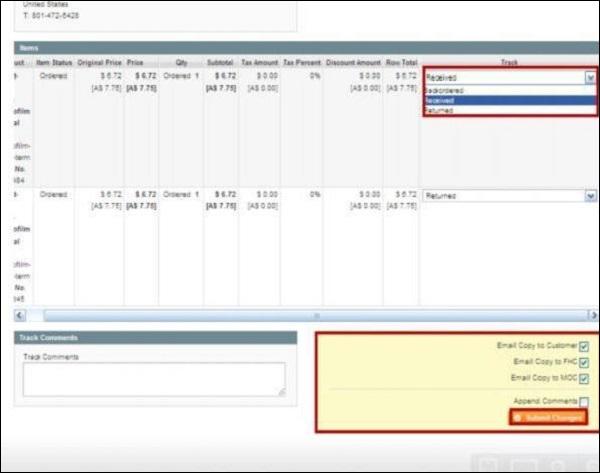Click the Item Status column header
Image resolution: width=600 pixels, height=473 pixels.
pos(54,62)
